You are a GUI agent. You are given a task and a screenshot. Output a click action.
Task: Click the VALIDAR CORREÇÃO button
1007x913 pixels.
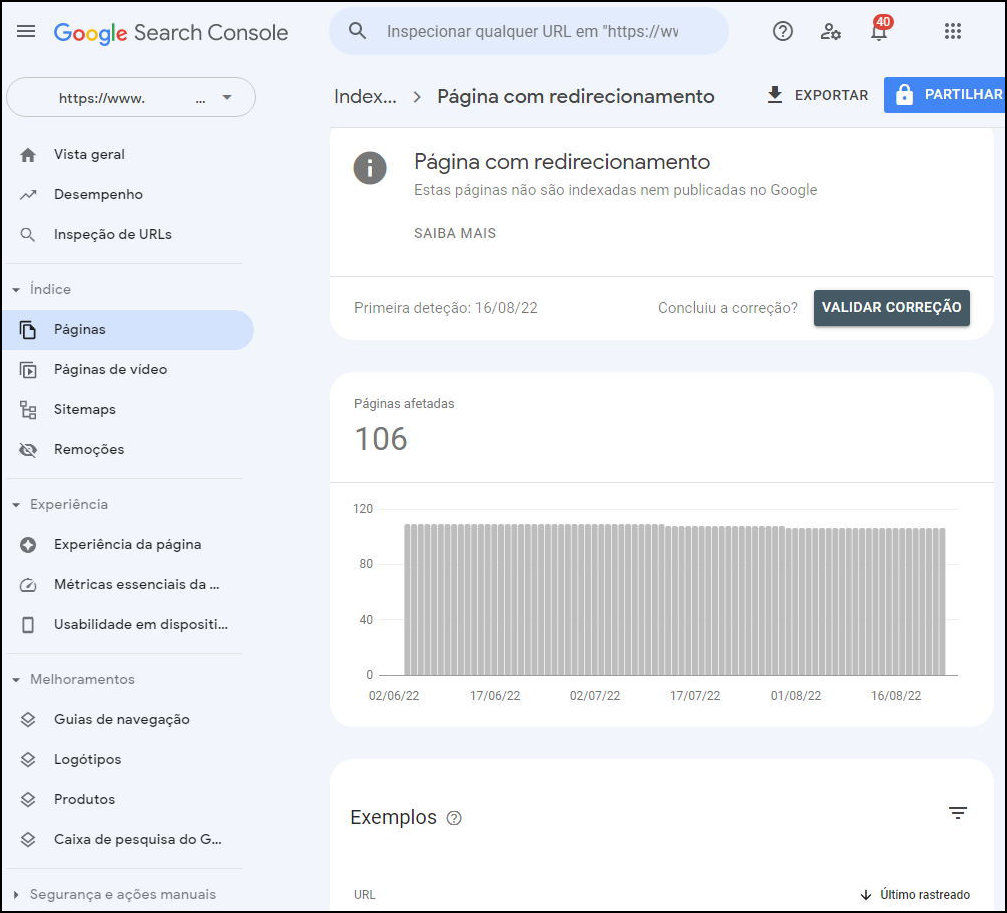pyautogui.click(x=891, y=308)
